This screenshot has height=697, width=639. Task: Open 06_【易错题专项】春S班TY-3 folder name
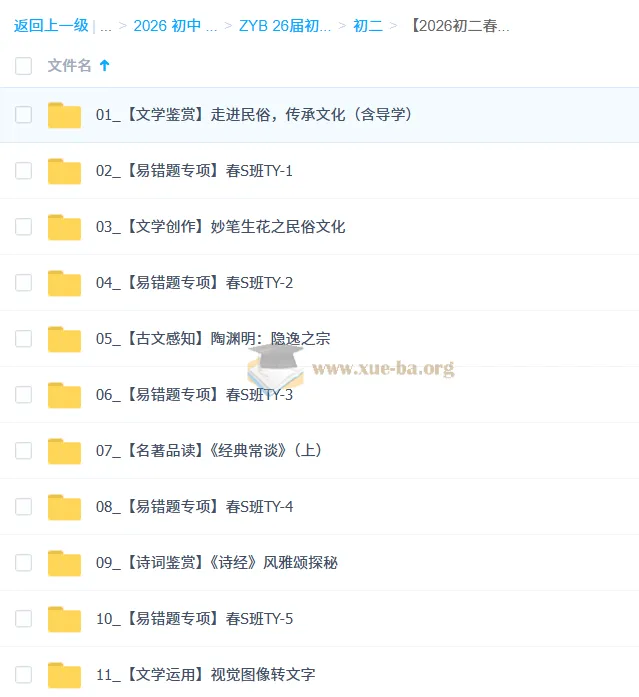pyautogui.click(x=195, y=395)
